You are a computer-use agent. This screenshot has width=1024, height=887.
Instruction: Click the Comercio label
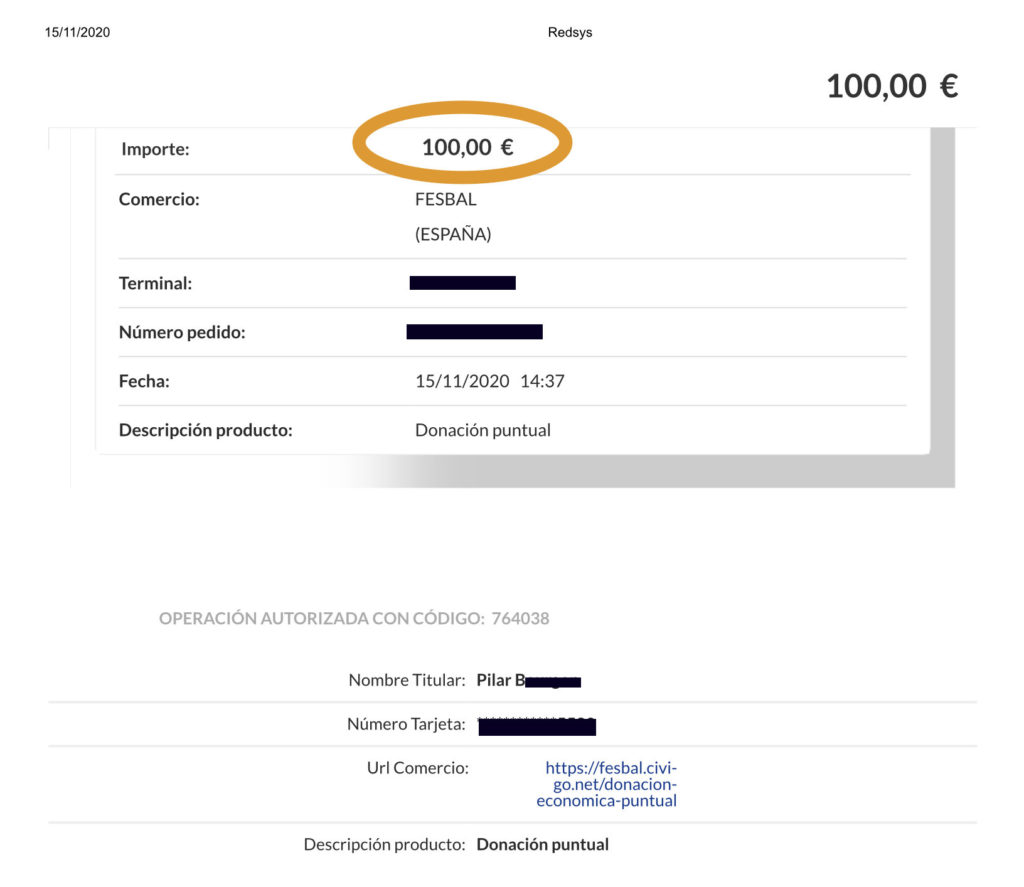pyautogui.click(x=159, y=199)
